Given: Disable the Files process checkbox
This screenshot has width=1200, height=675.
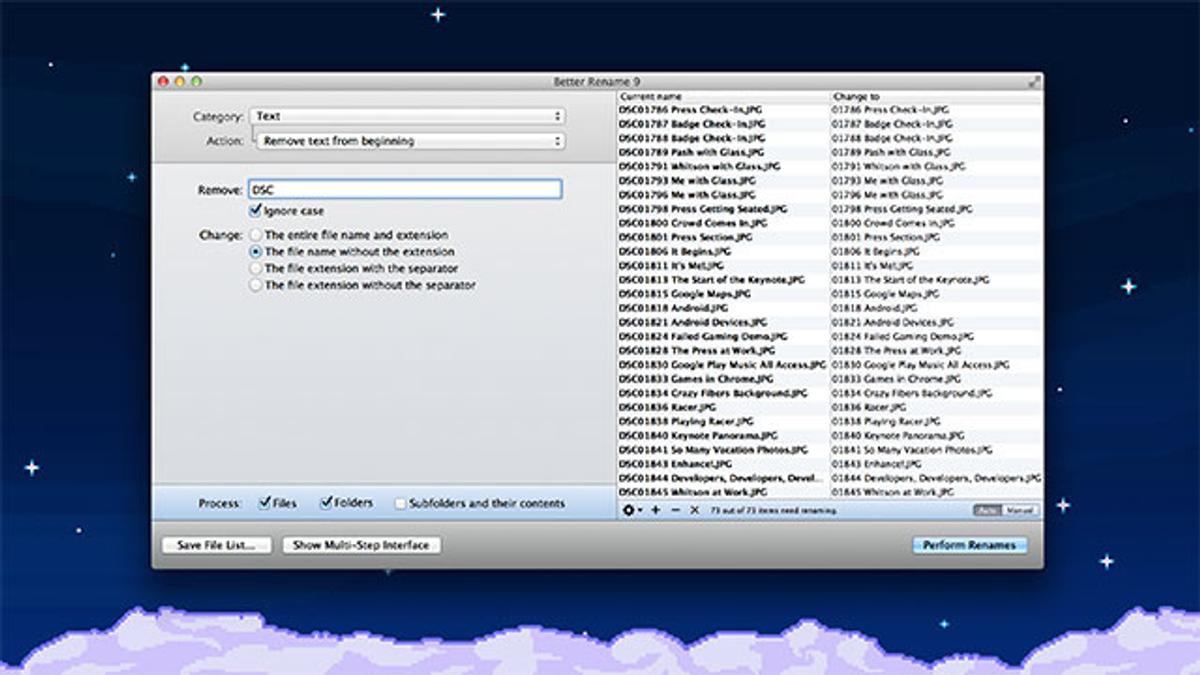Looking at the screenshot, I should [265, 503].
